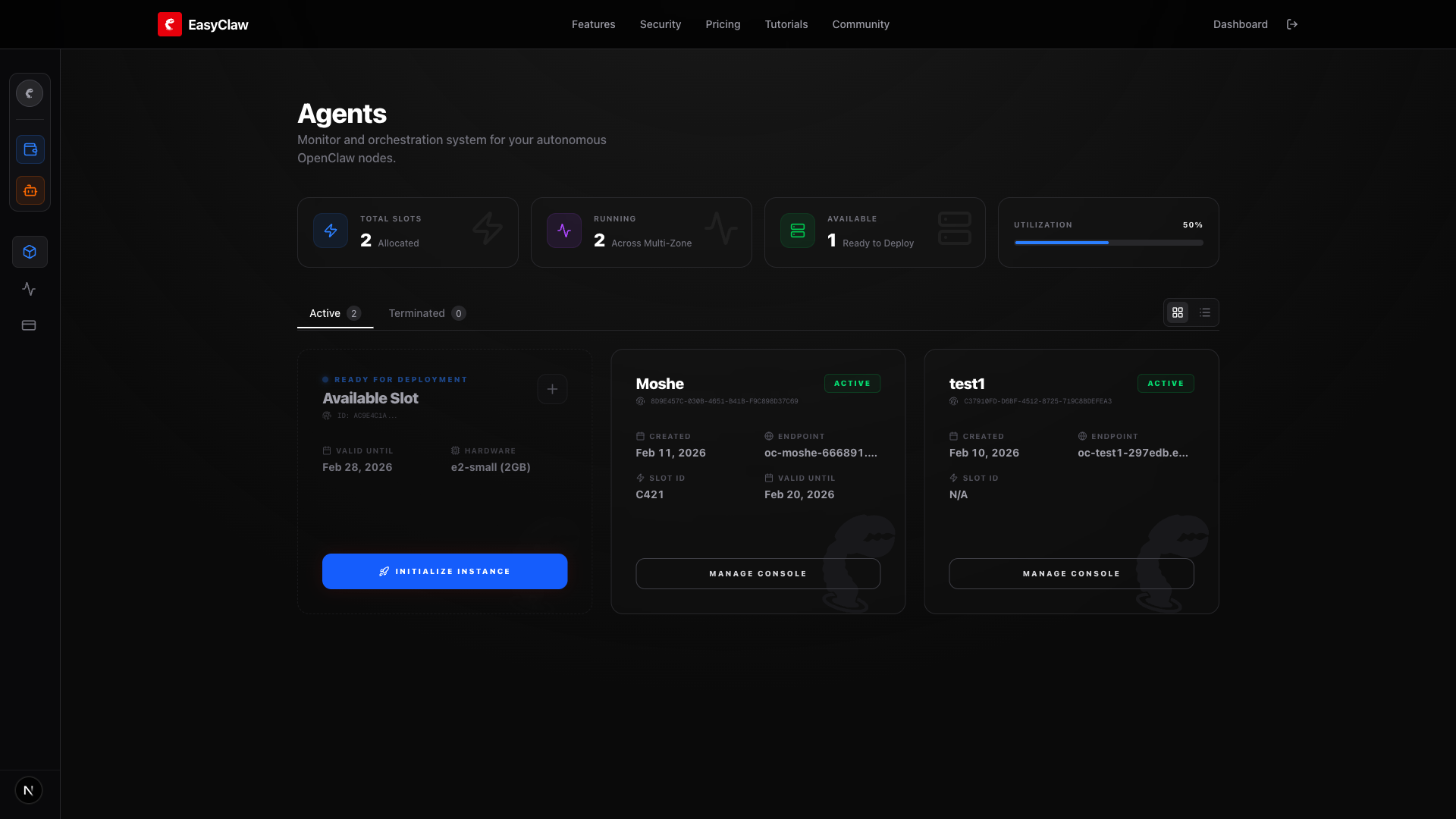
Task: Open the billing card icon in the sidebar
Action: pos(29,325)
